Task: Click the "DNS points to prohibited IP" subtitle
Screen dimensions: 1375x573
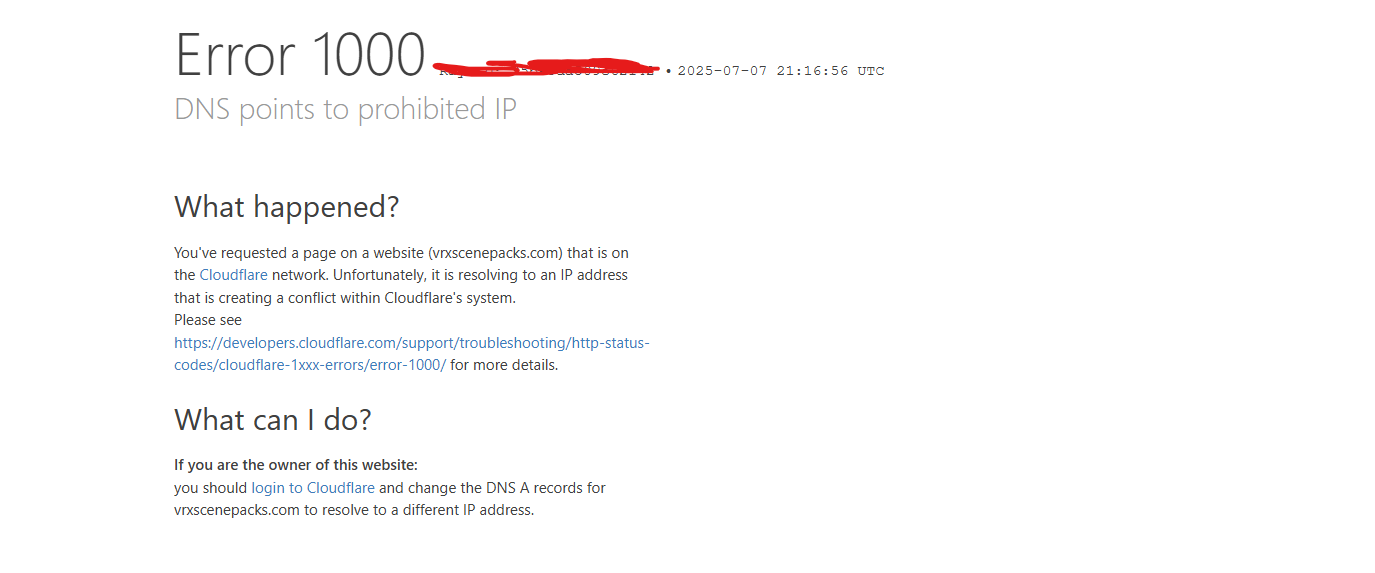Action: tap(345, 109)
